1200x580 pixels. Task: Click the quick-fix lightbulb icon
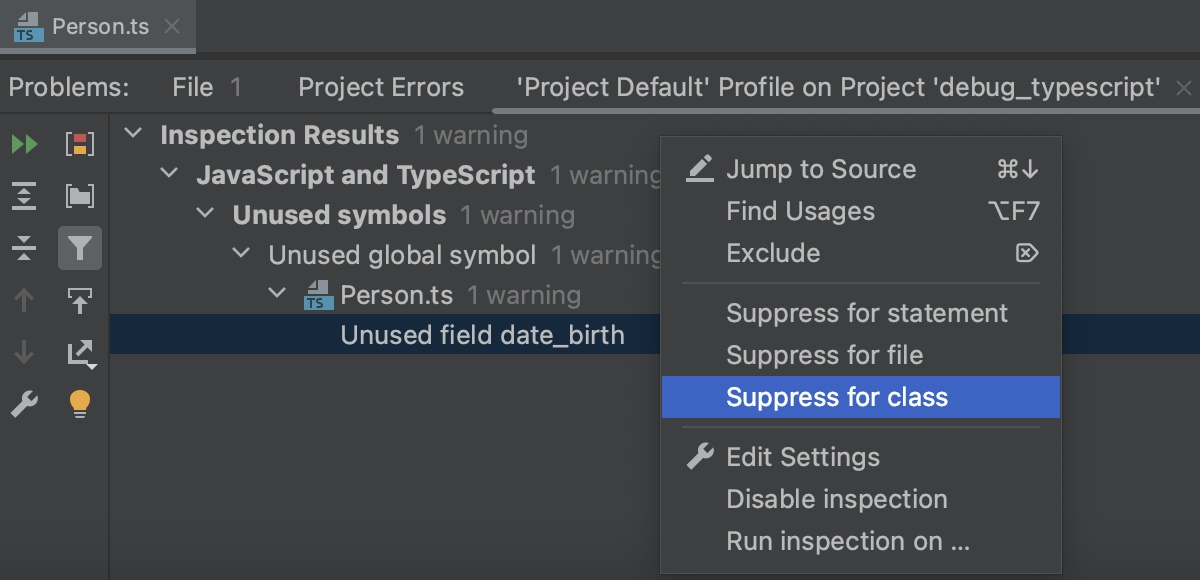79,404
